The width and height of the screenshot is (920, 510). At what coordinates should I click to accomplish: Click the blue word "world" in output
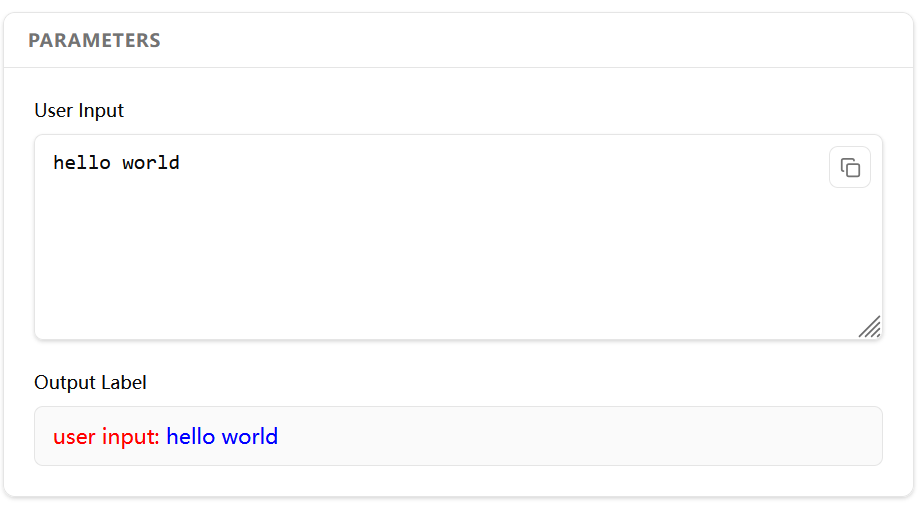coord(250,437)
